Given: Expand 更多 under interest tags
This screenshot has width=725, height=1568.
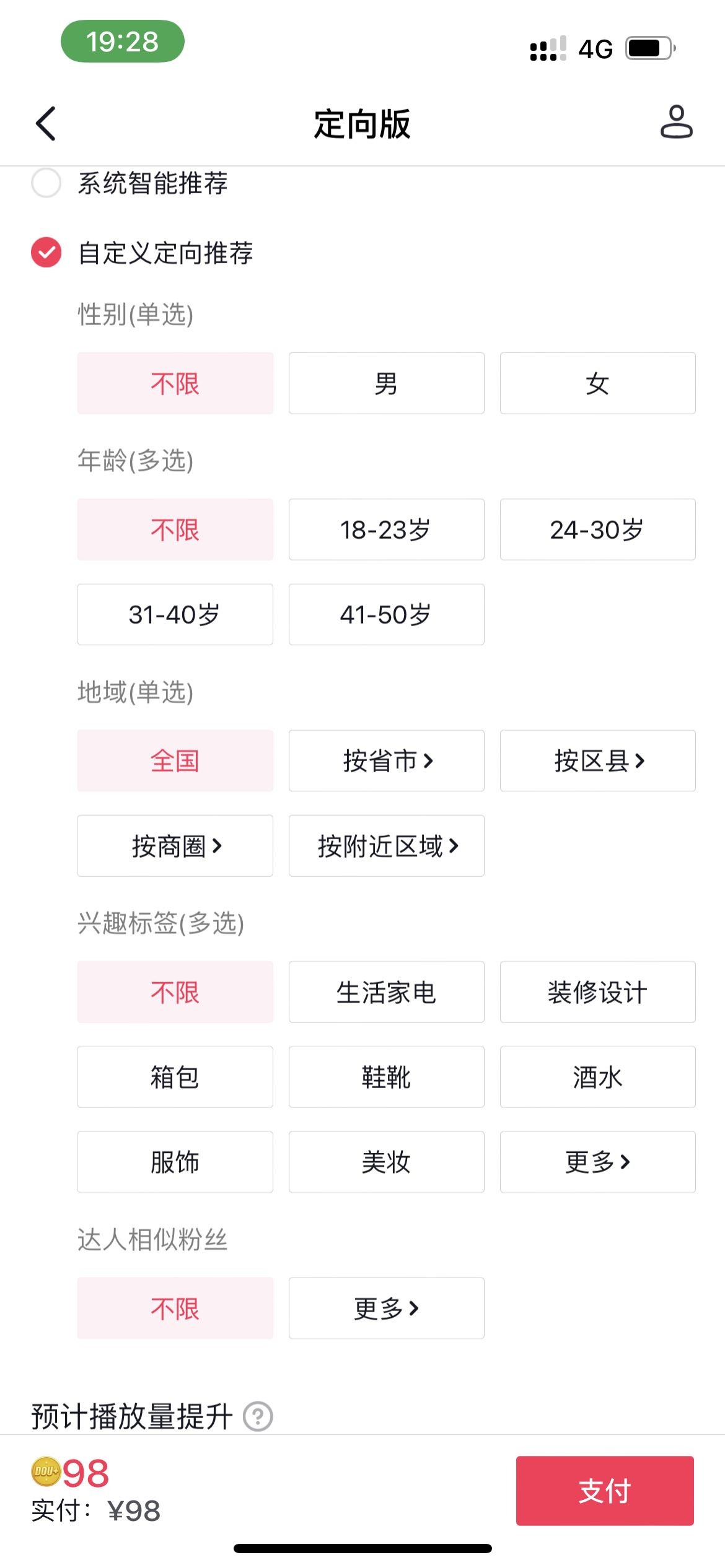Looking at the screenshot, I should [597, 1162].
